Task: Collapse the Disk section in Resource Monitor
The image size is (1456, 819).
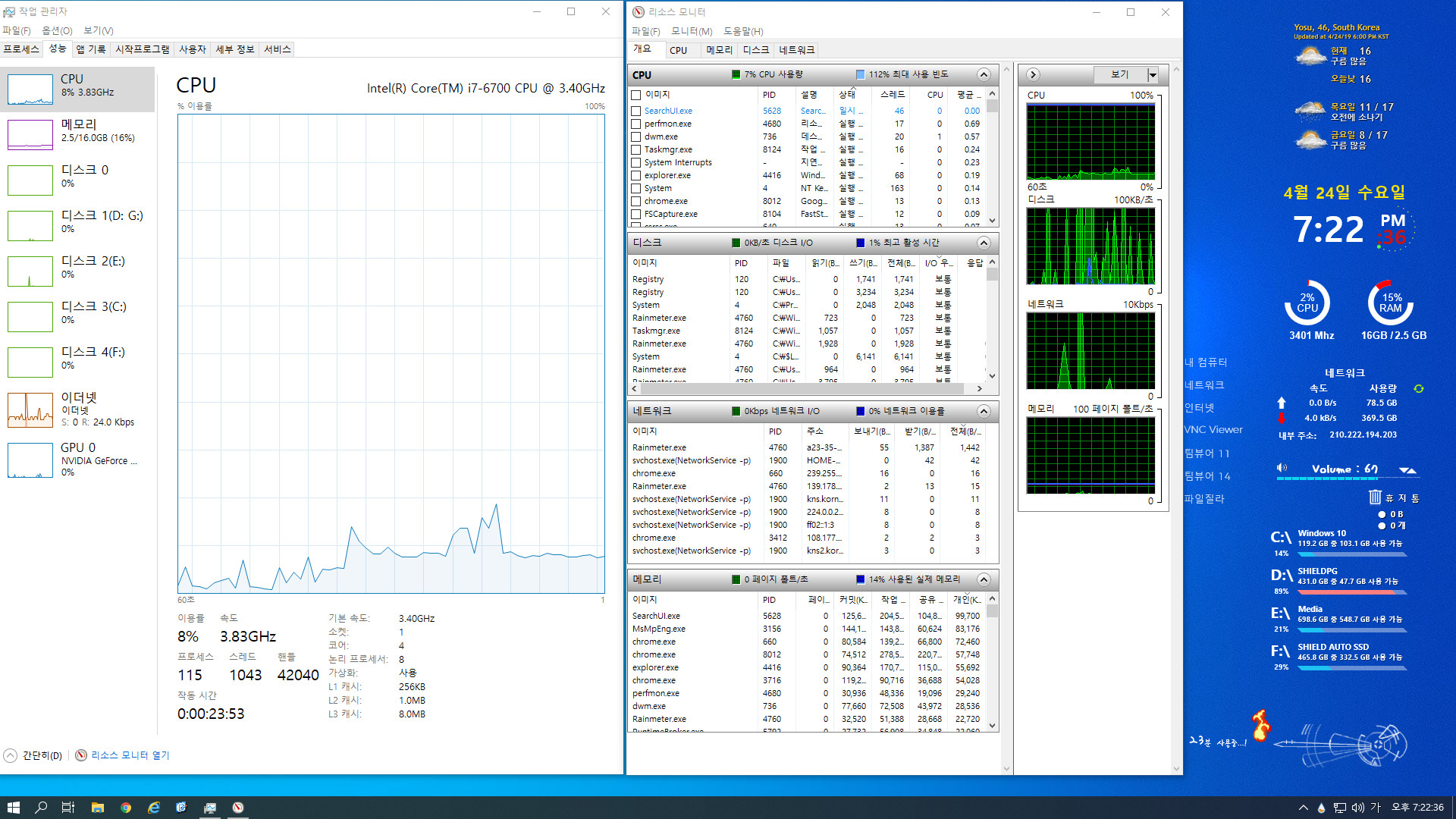Action: [x=984, y=243]
